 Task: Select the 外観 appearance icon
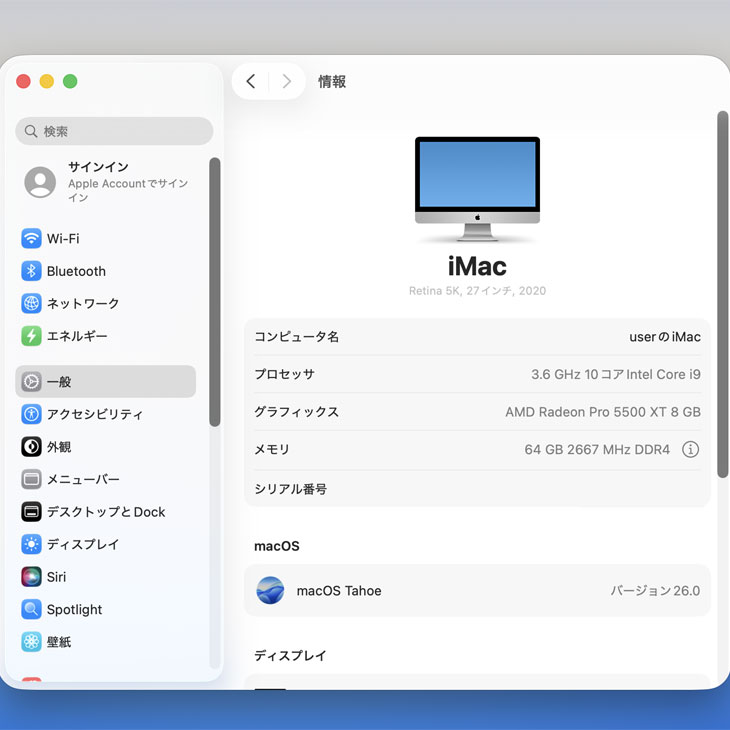pos(31,447)
